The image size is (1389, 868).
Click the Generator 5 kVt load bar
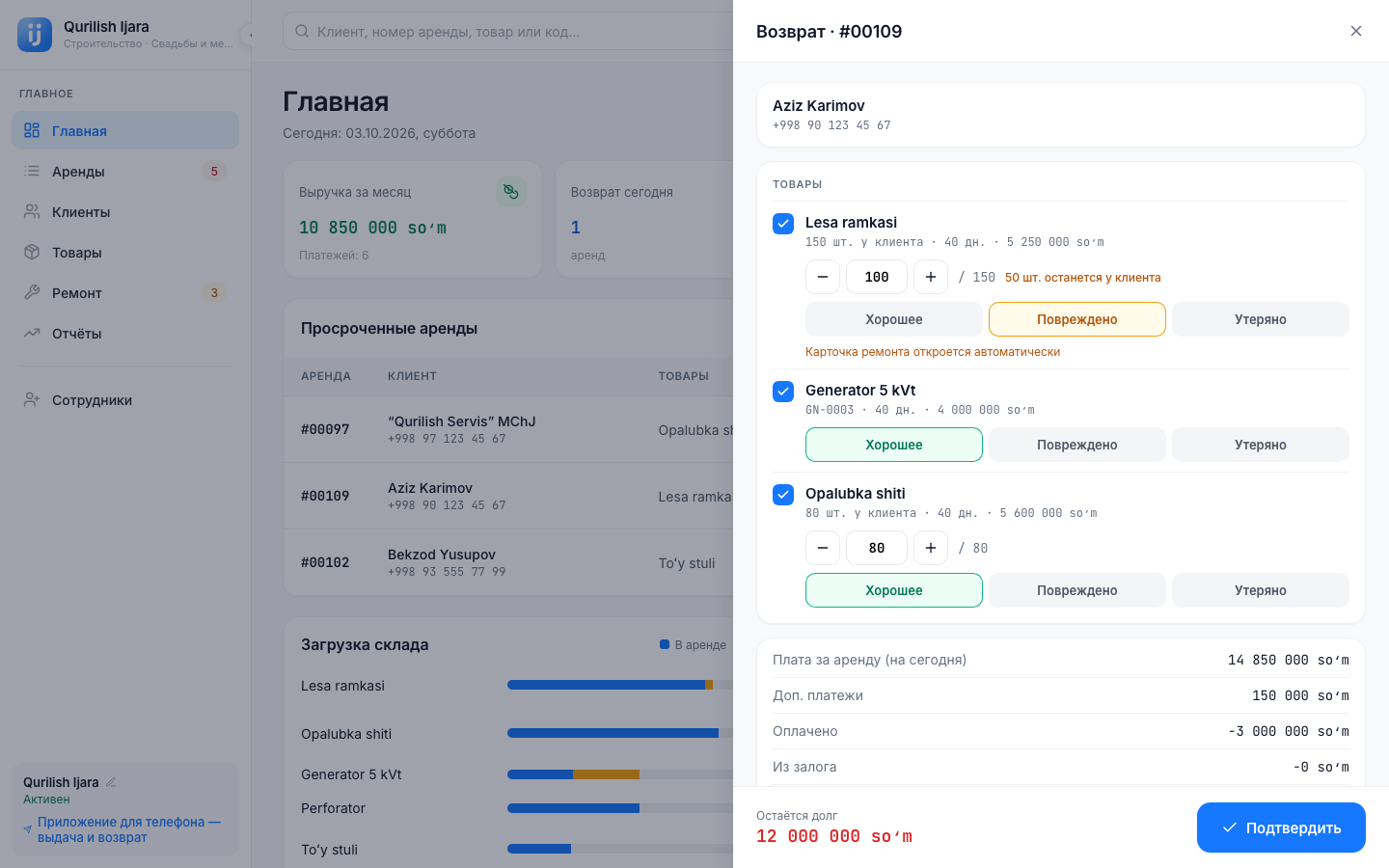(620, 773)
